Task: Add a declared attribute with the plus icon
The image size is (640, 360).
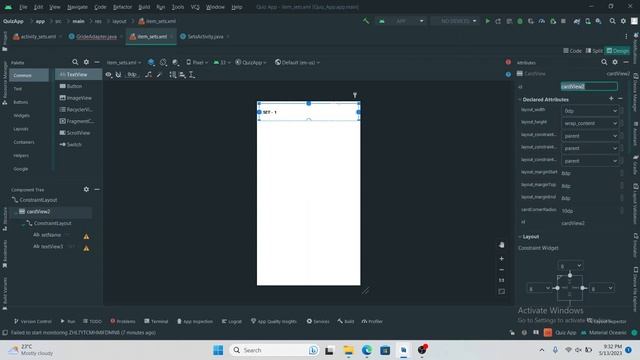Action: 611,98
